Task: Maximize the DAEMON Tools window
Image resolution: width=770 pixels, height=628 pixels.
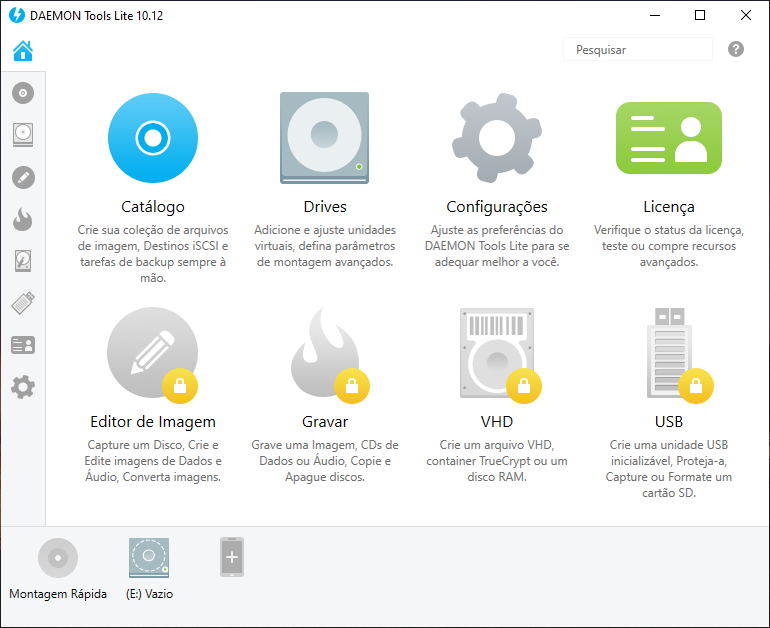Action: tap(700, 15)
